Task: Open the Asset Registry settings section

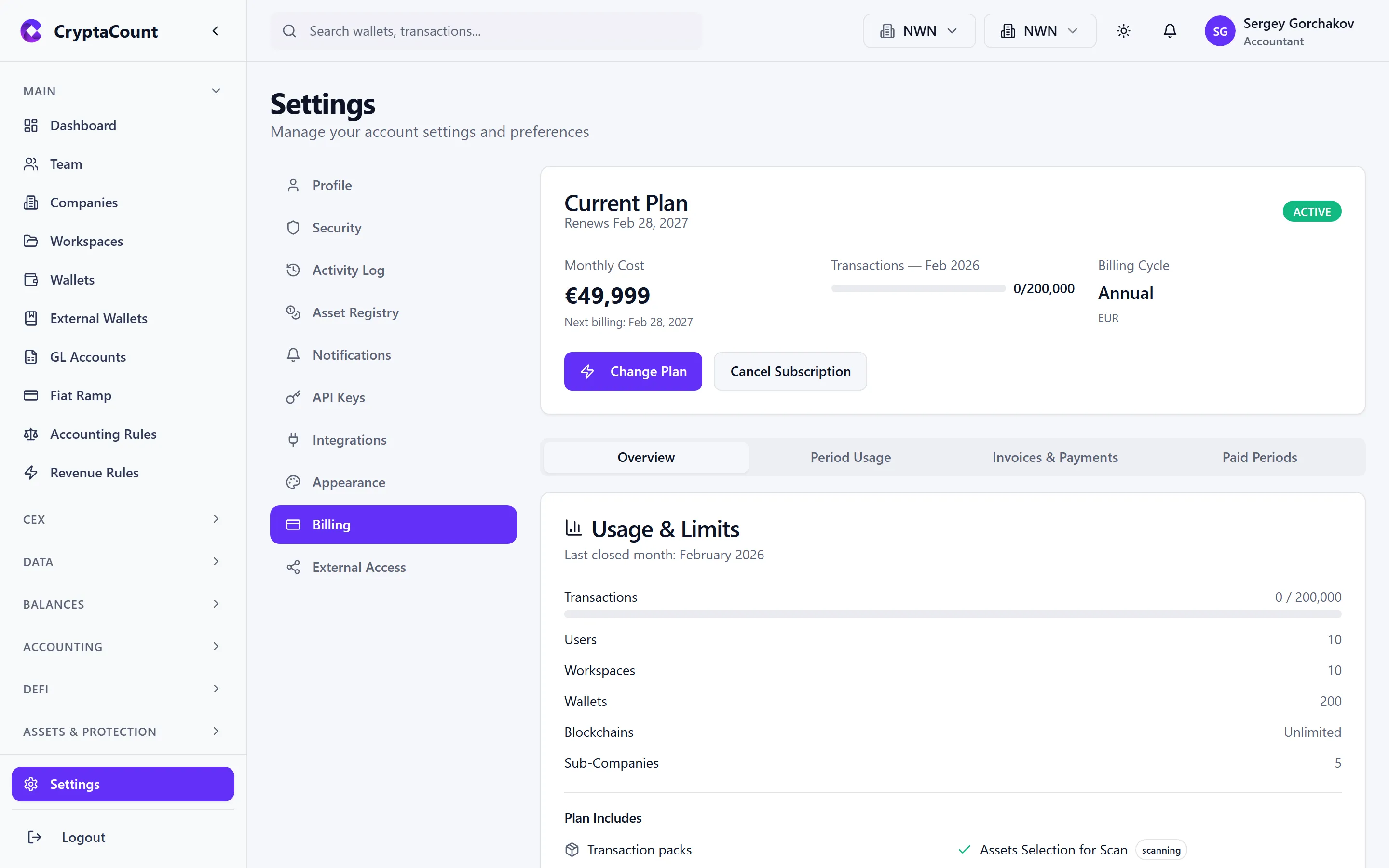Action: point(354,312)
